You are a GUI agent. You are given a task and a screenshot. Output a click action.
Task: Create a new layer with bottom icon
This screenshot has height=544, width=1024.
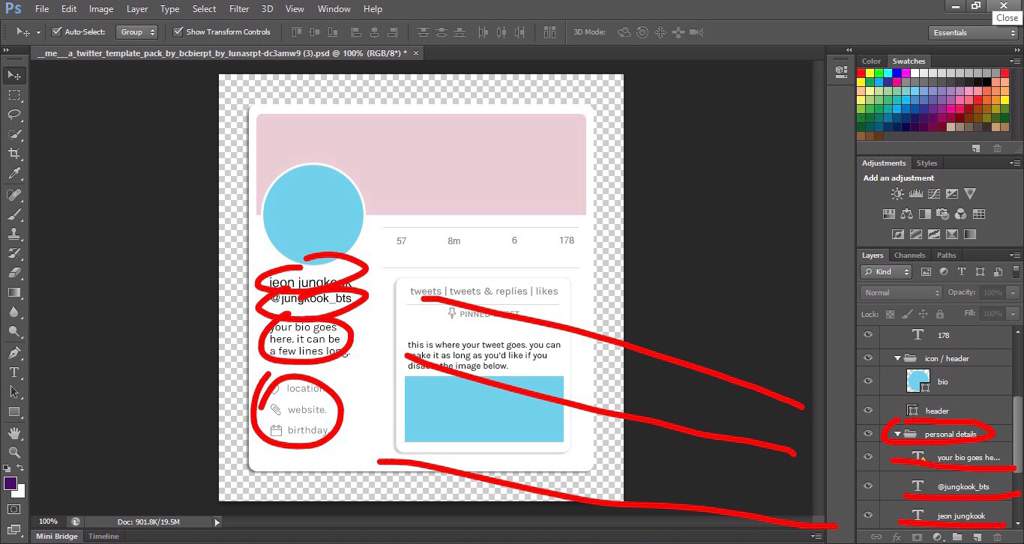point(977,536)
